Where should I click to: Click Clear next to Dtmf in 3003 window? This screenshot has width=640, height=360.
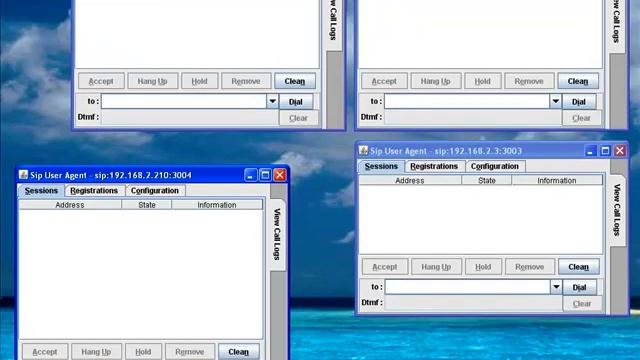coord(582,304)
